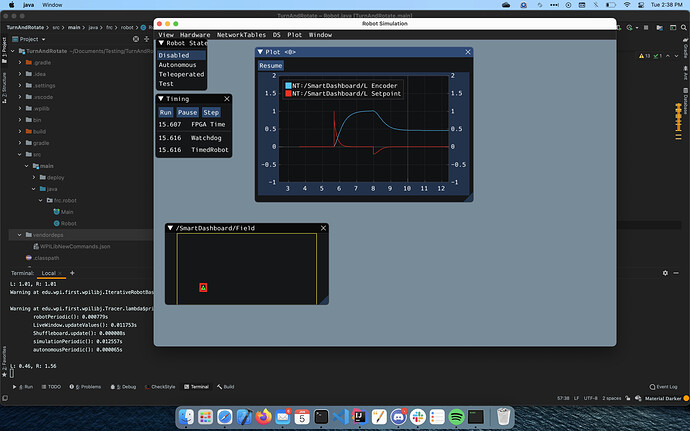690x431 pixels.
Task: Hide the terminal panel with minus icon
Action: click(x=676, y=273)
